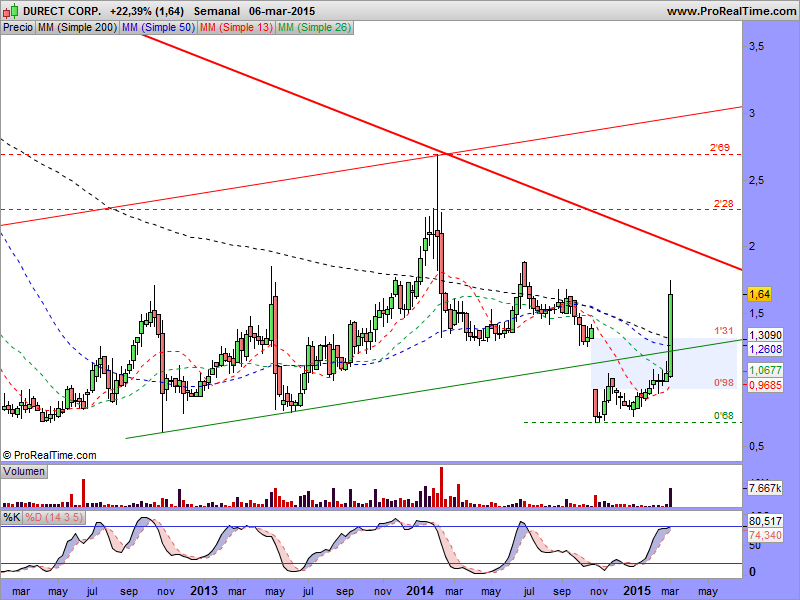Click the 2014 year marker on time axis
The image size is (800, 600).
420,591
